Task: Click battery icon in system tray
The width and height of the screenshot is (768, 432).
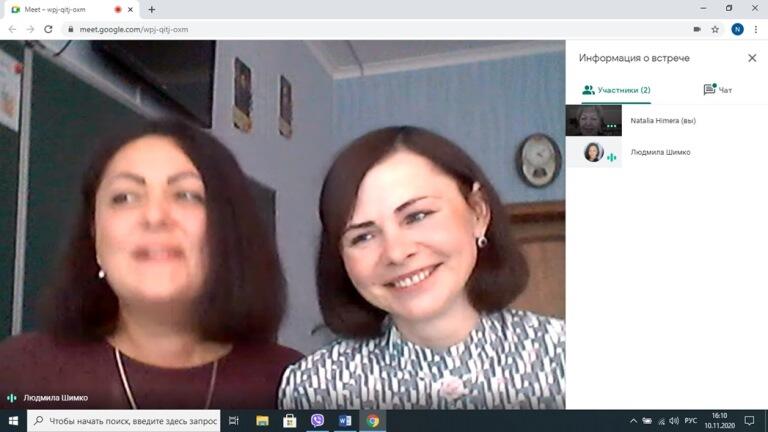Action: point(647,421)
